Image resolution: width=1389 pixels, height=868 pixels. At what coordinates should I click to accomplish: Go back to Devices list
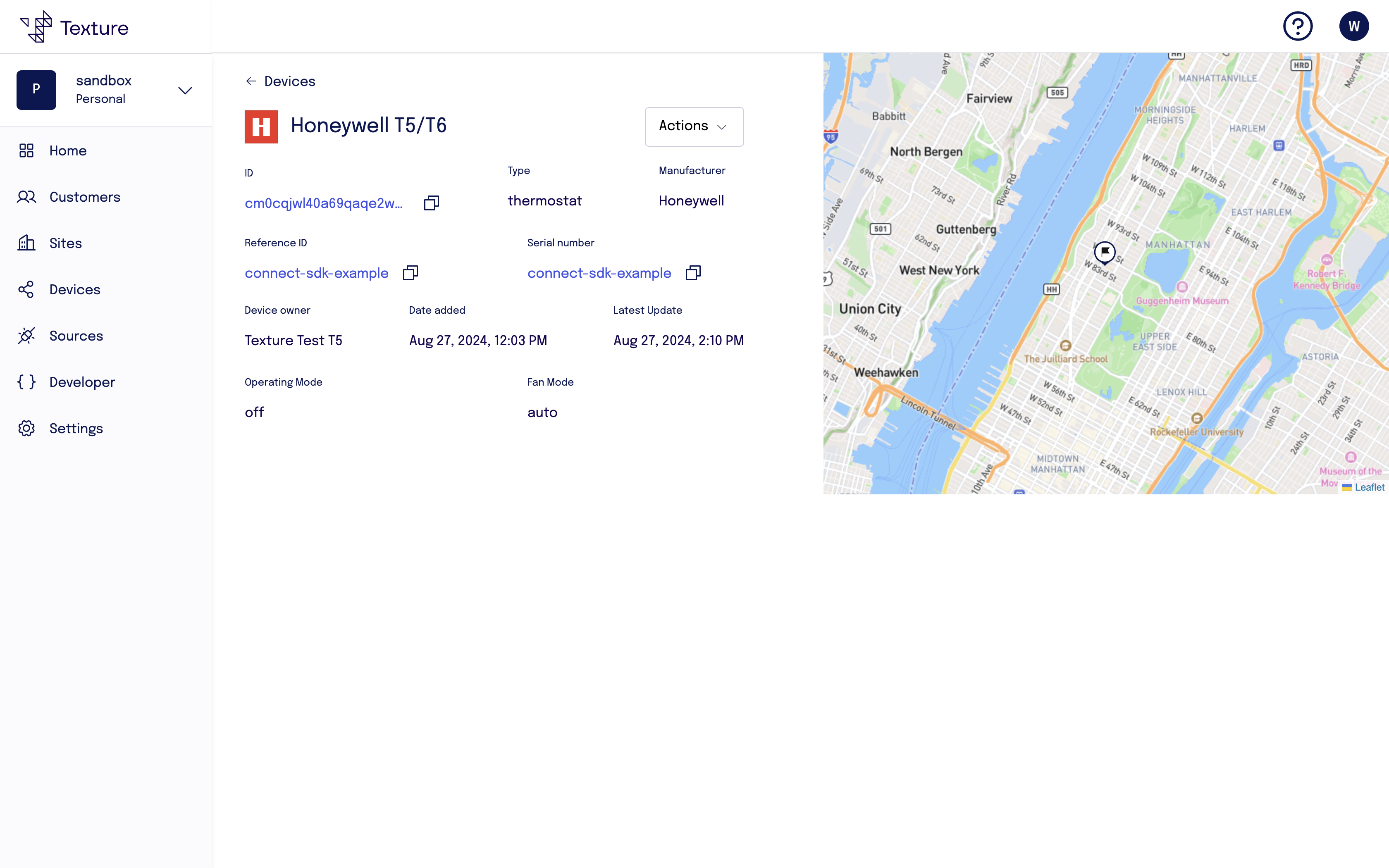280,81
